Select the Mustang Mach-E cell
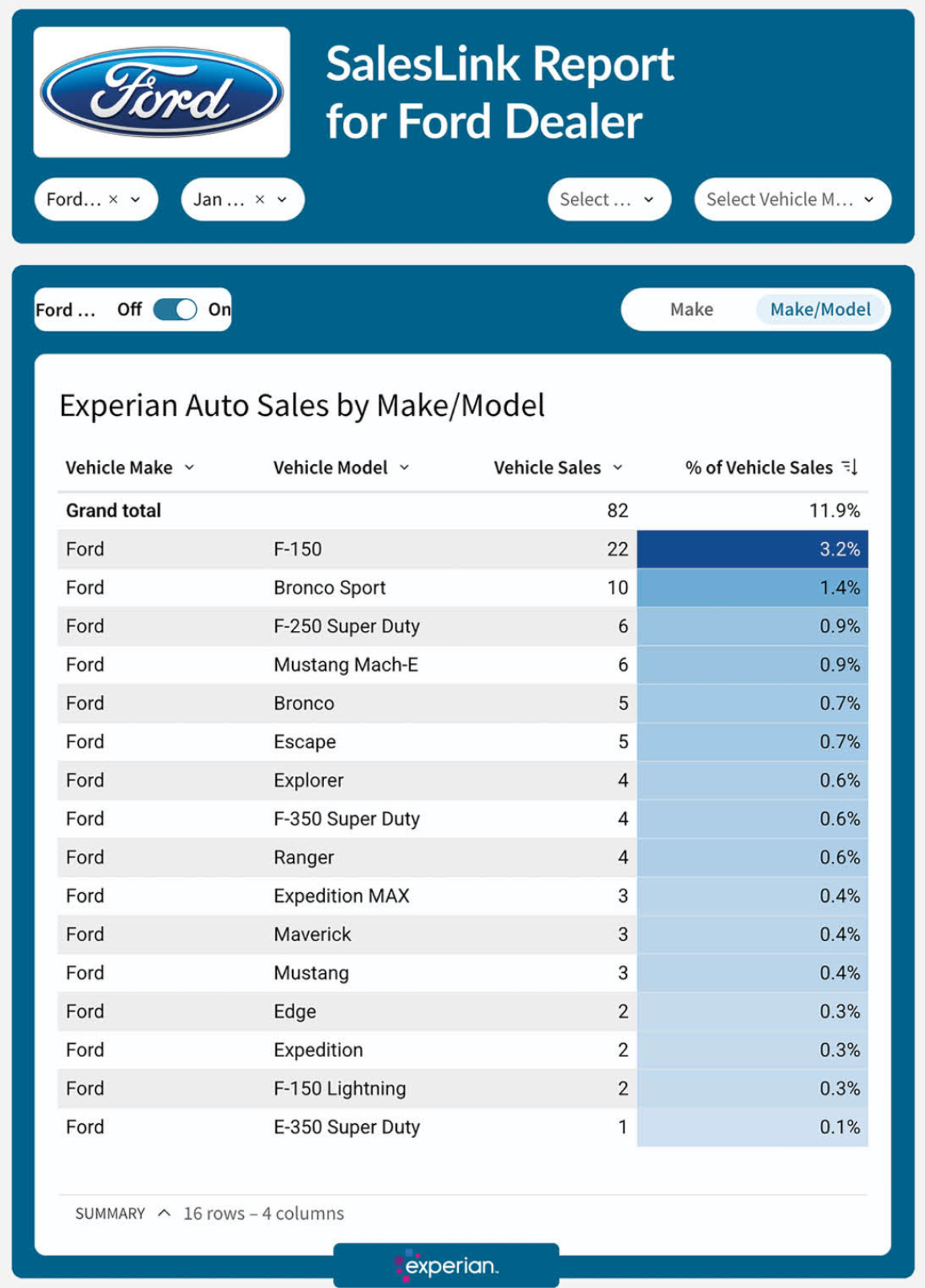 pos(346,665)
